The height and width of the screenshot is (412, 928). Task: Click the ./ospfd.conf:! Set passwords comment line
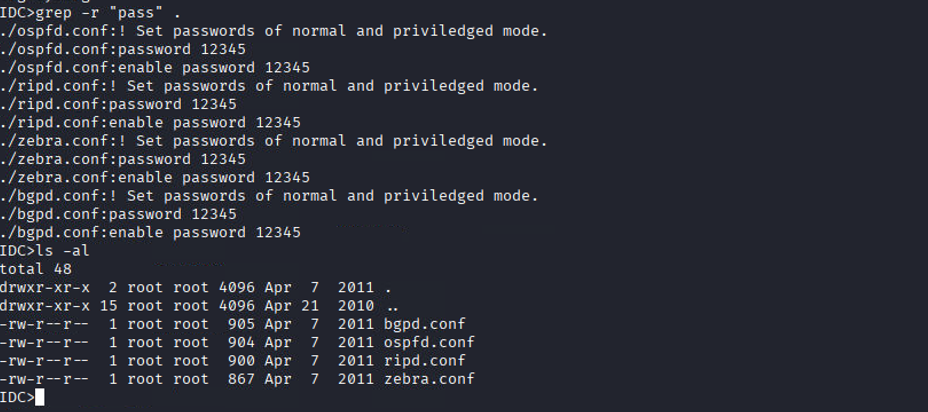pyautogui.click(x=273, y=31)
